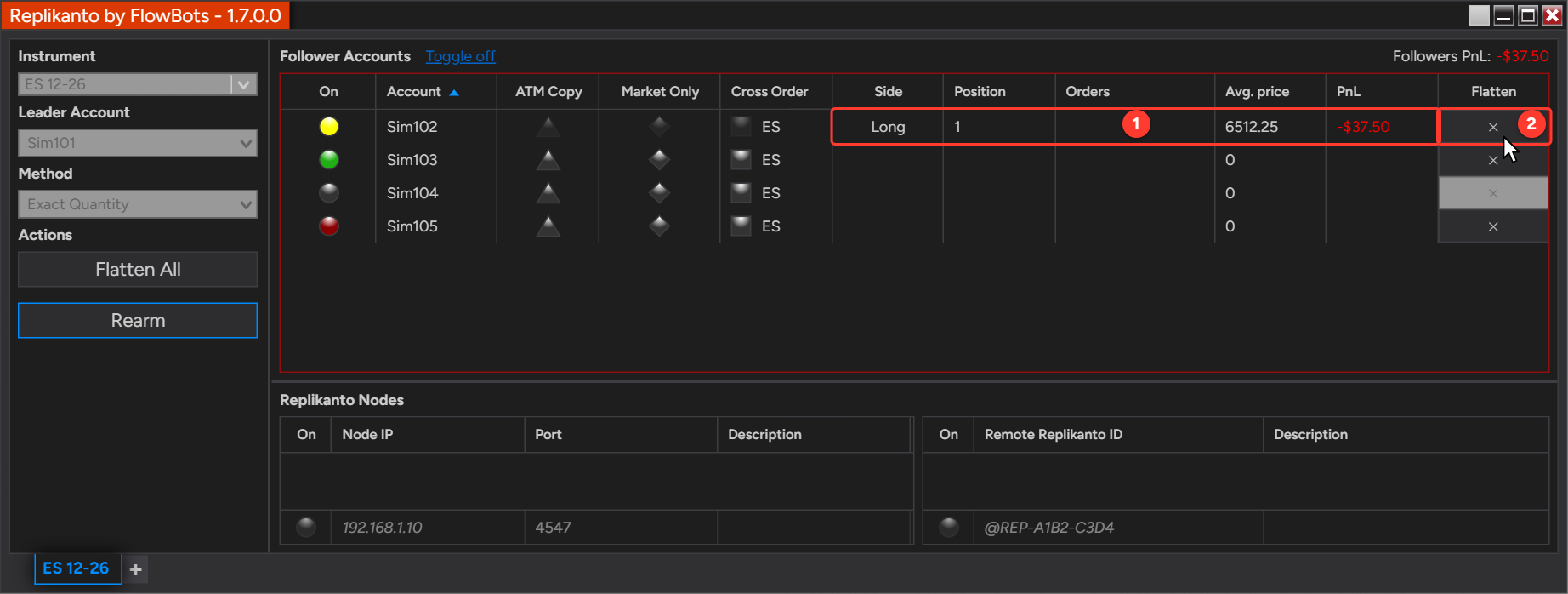Toggle the @REP-A1B2-C3D4 remote On light
The height and width of the screenshot is (594, 1568).
point(949,527)
